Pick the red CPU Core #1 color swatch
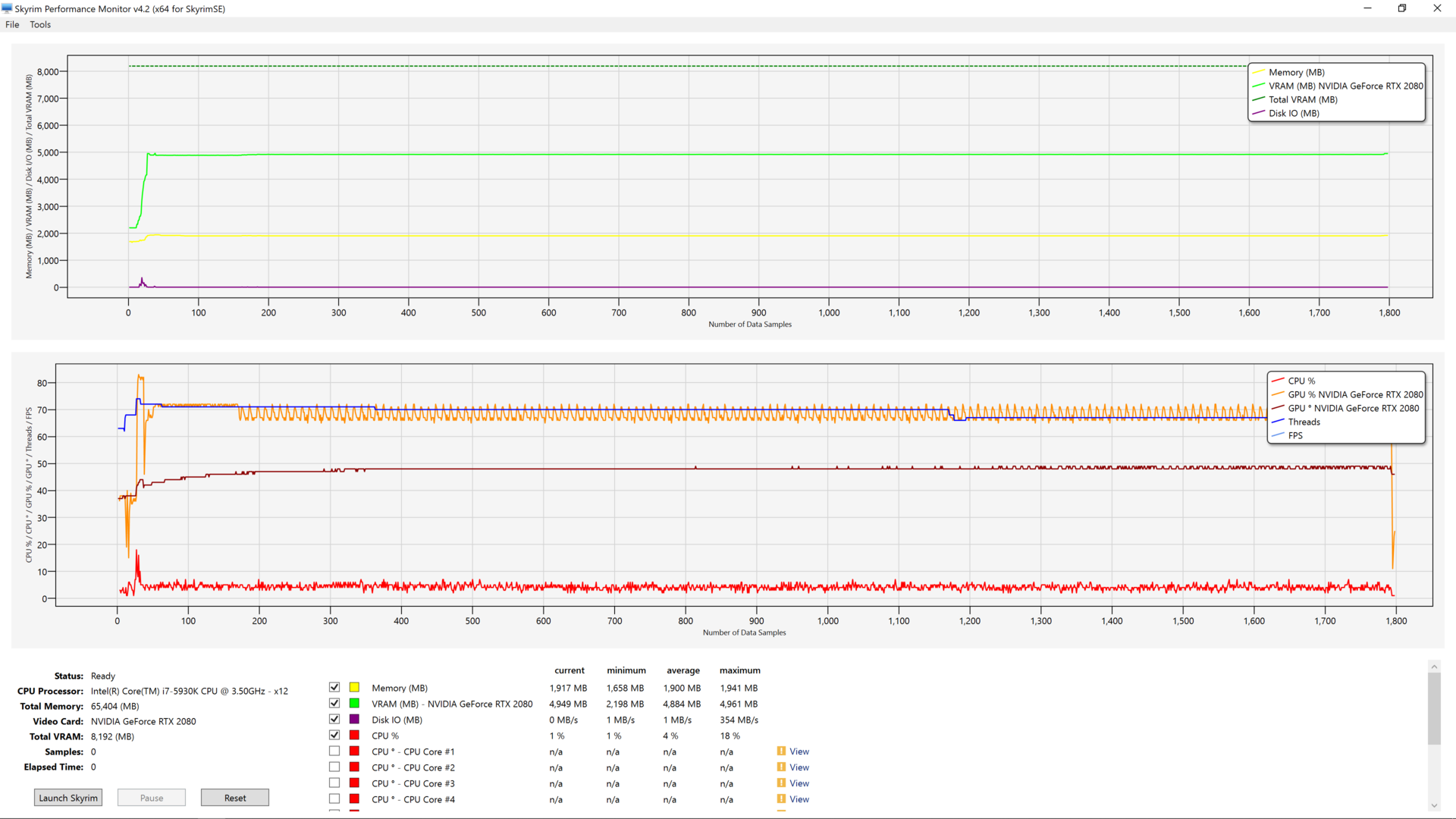 354,751
